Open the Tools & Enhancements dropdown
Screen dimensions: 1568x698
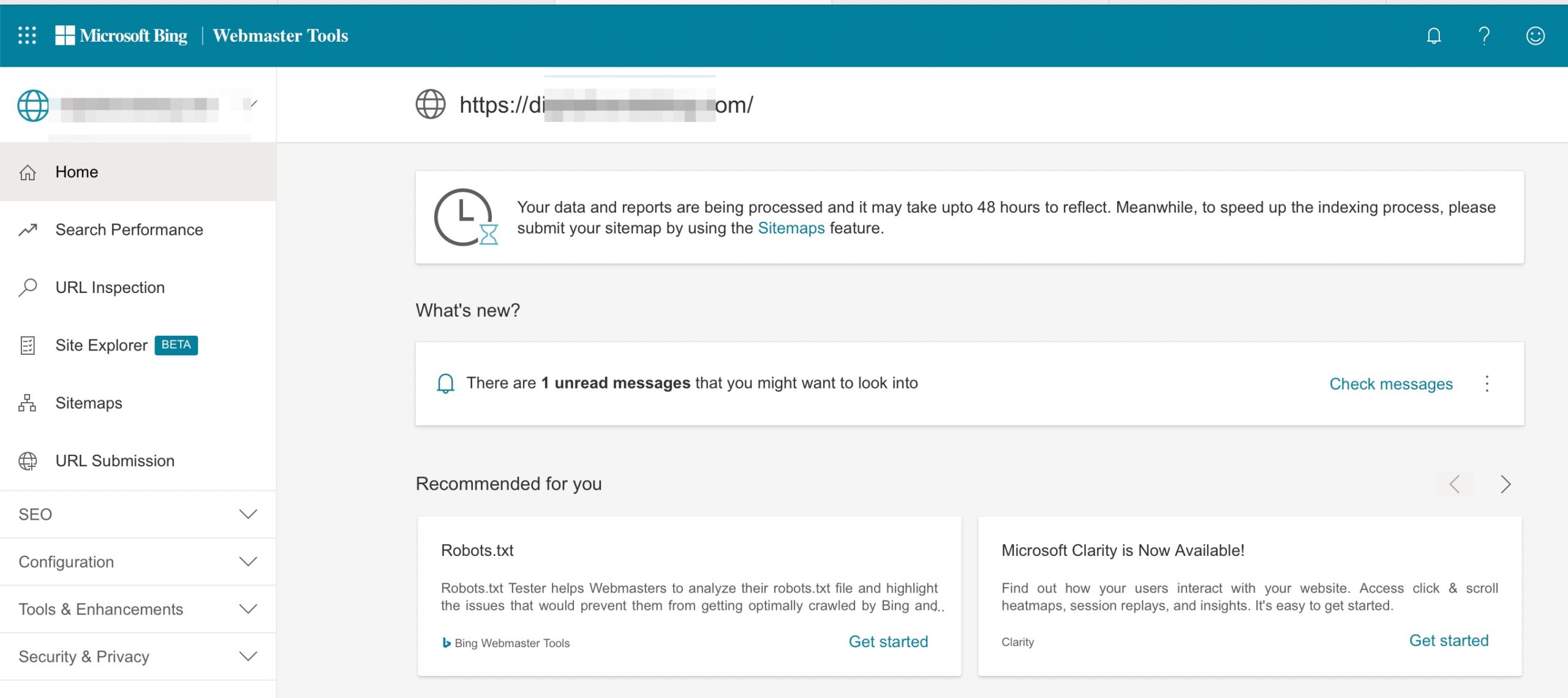pyautogui.click(x=139, y=609)
